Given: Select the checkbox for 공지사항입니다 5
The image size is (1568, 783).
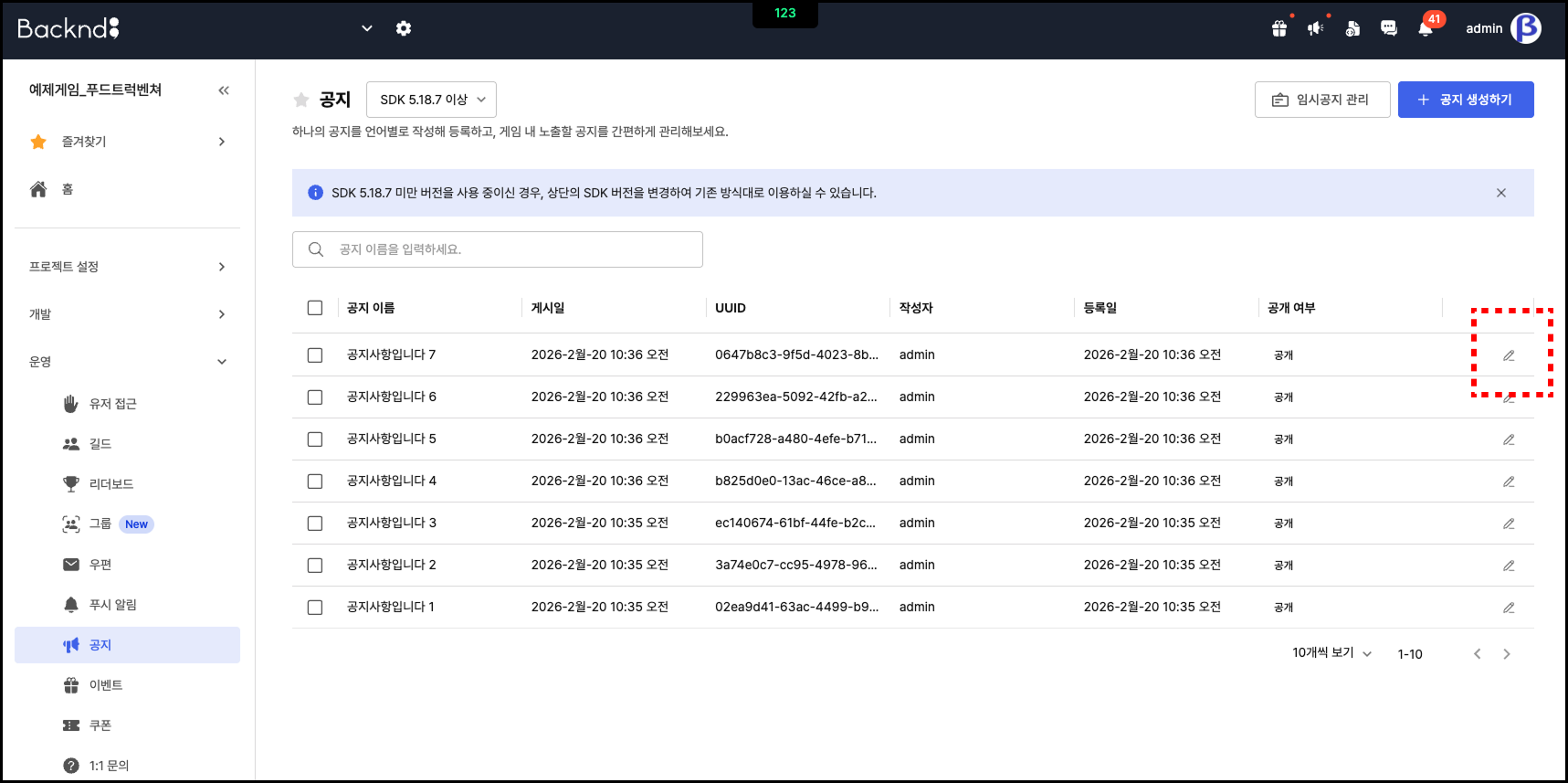Looking at the screenshot, I should (x=315, y=439).
